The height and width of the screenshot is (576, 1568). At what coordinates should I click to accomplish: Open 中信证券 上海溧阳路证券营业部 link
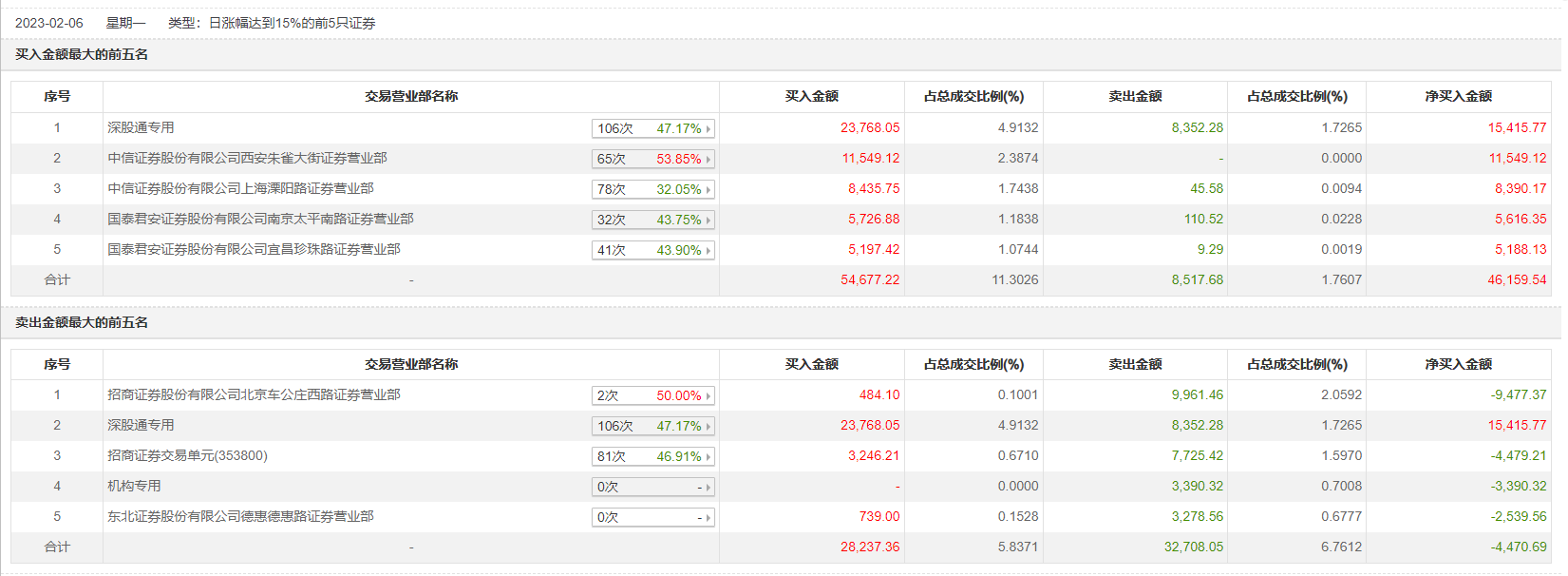click(240, 188)
